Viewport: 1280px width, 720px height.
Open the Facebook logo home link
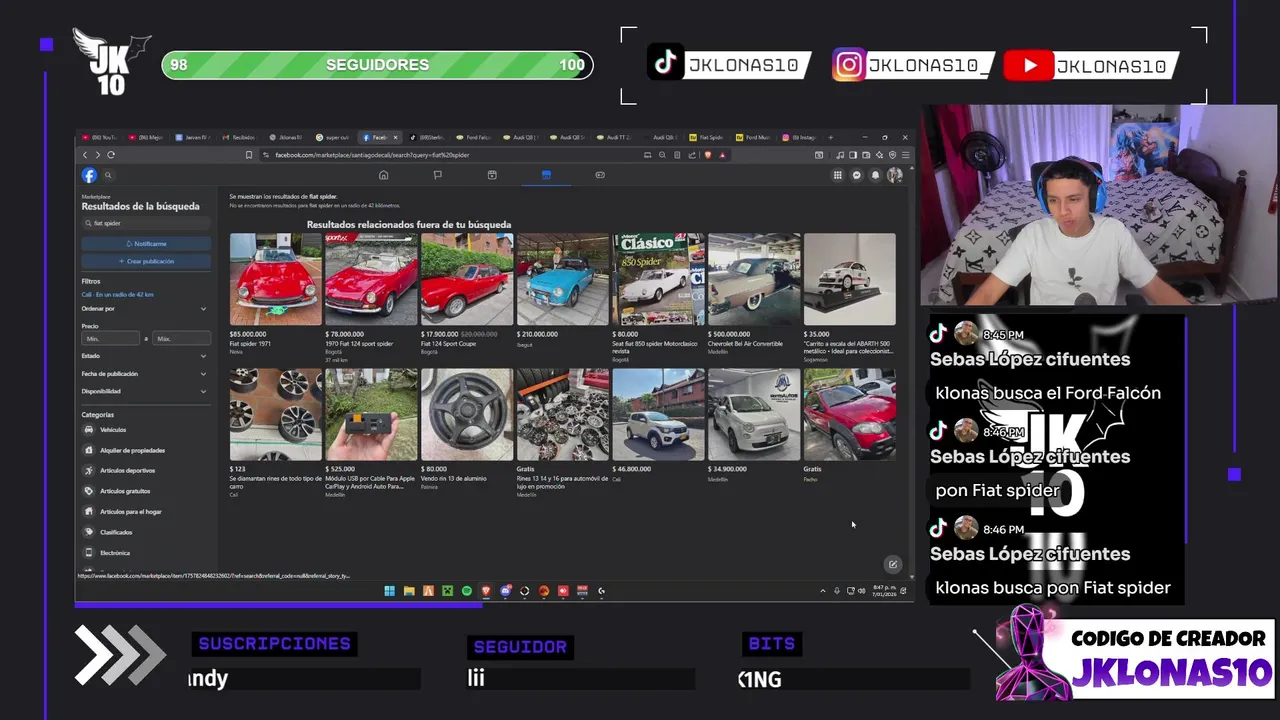(90, 175)
